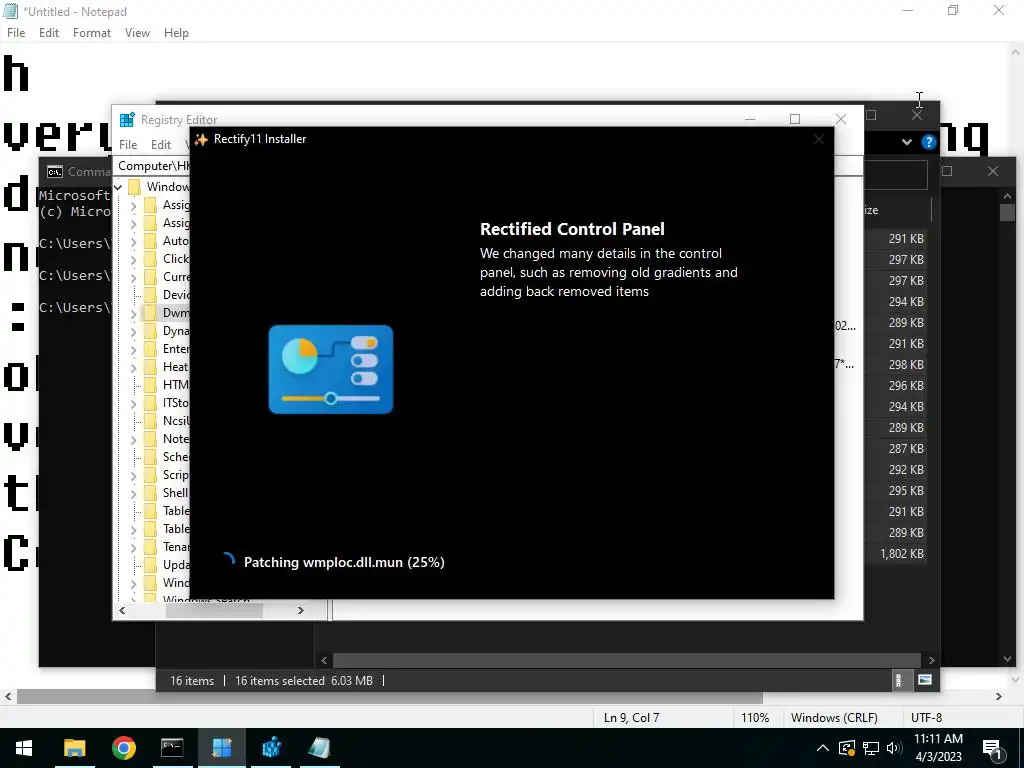Open the network tray icon
The width and height of the screenshot is (1024, 768).
coord(871,748)
